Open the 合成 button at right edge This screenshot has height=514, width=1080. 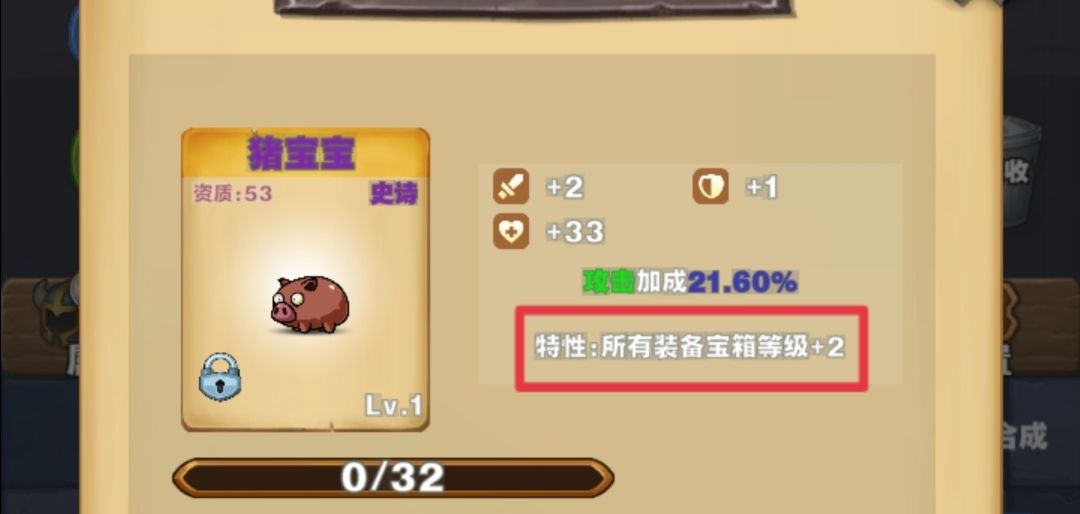[1024, 436]
